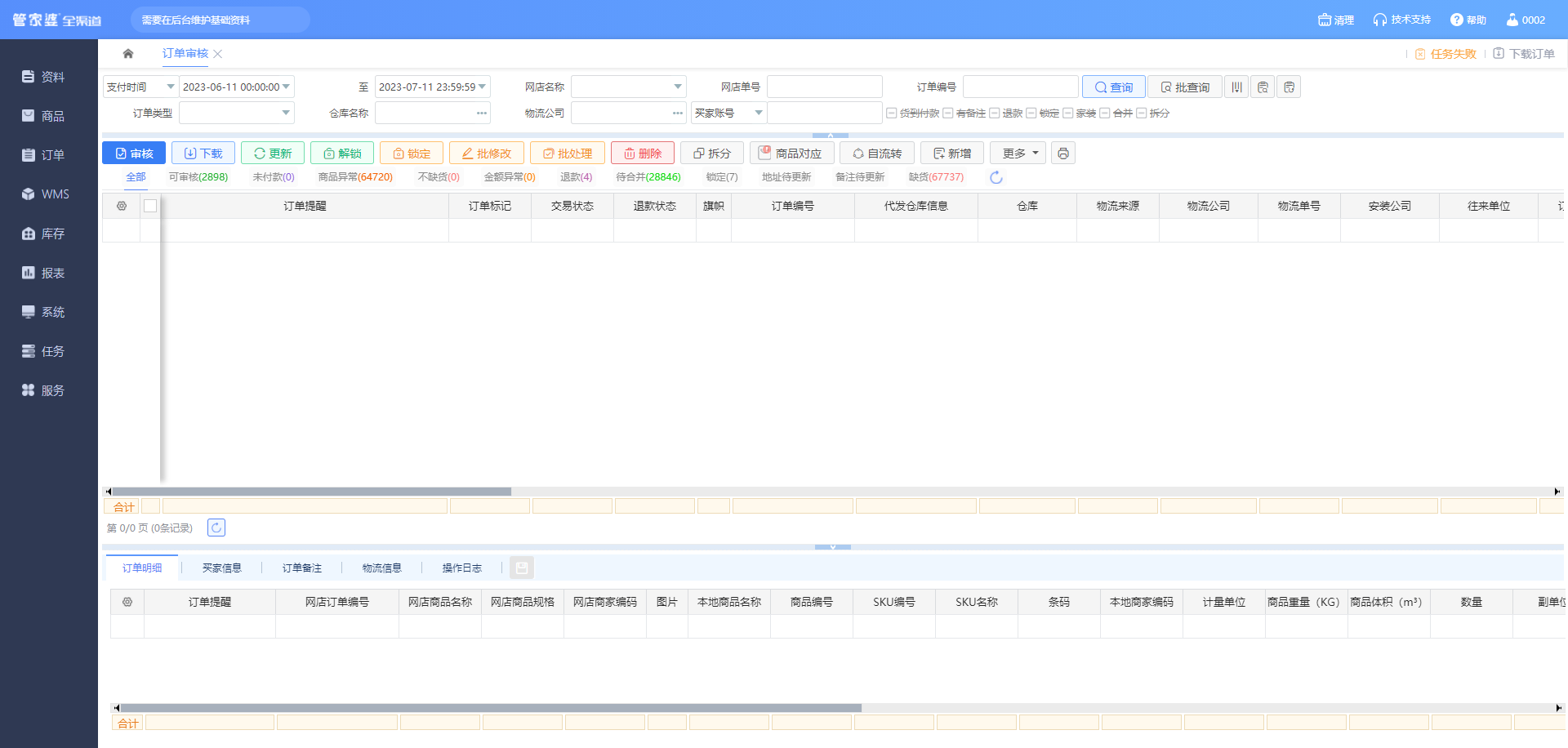Image resolution: width=1568 pixels, height=748 pixels.
Task: Go to the home tab icon
Action: (x=128, y=54)
